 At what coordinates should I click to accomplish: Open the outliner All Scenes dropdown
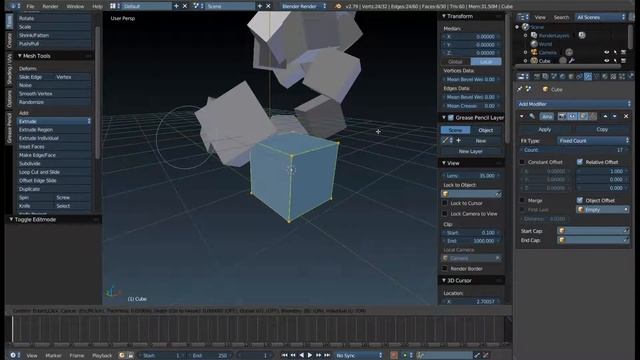click(x=600, y=17)
